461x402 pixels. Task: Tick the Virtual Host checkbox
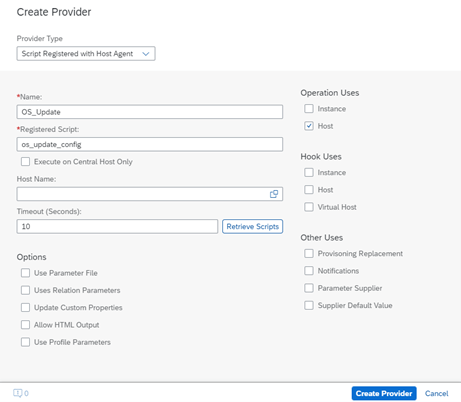[x=309, y=207]
